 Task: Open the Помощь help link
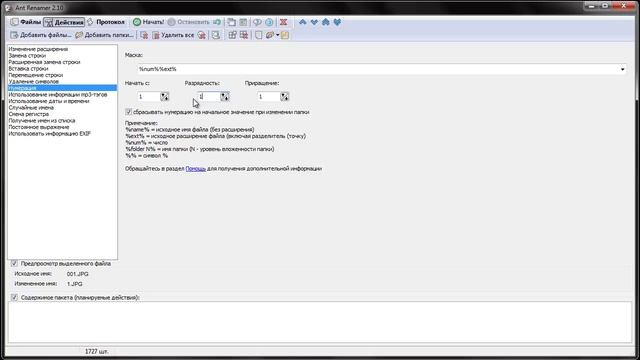pos(196,169)
